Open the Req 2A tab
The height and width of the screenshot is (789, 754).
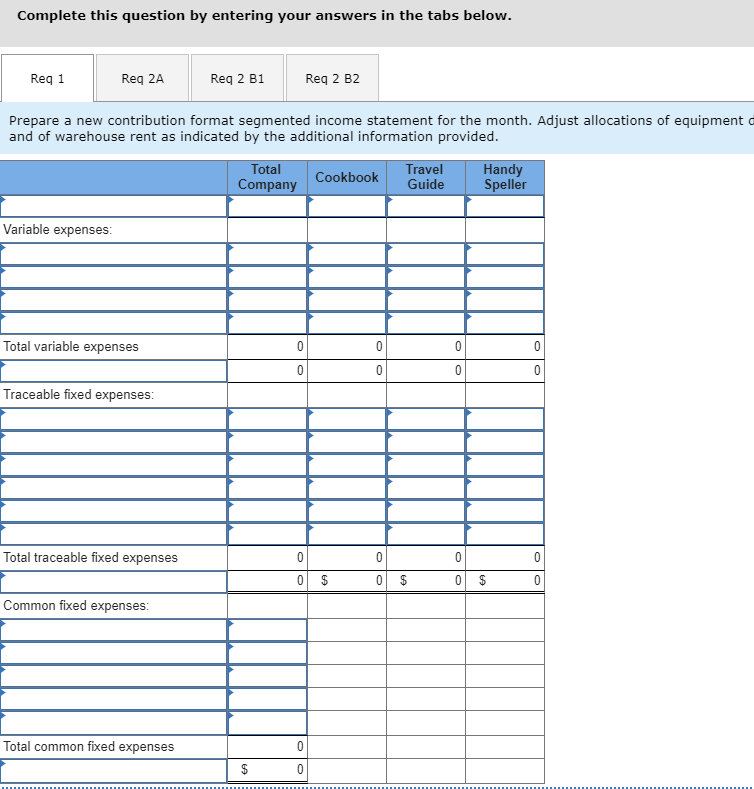pyautogui.click(x=142, y=78)
